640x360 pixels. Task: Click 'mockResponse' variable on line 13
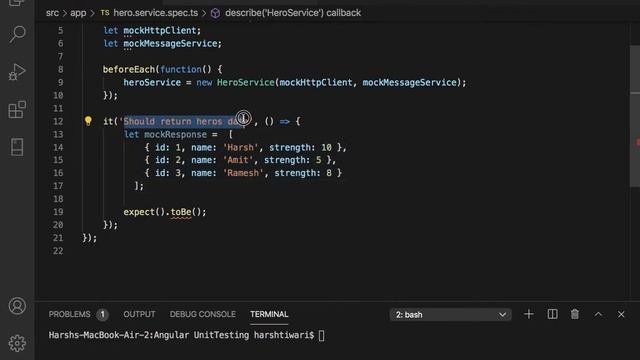176,134
